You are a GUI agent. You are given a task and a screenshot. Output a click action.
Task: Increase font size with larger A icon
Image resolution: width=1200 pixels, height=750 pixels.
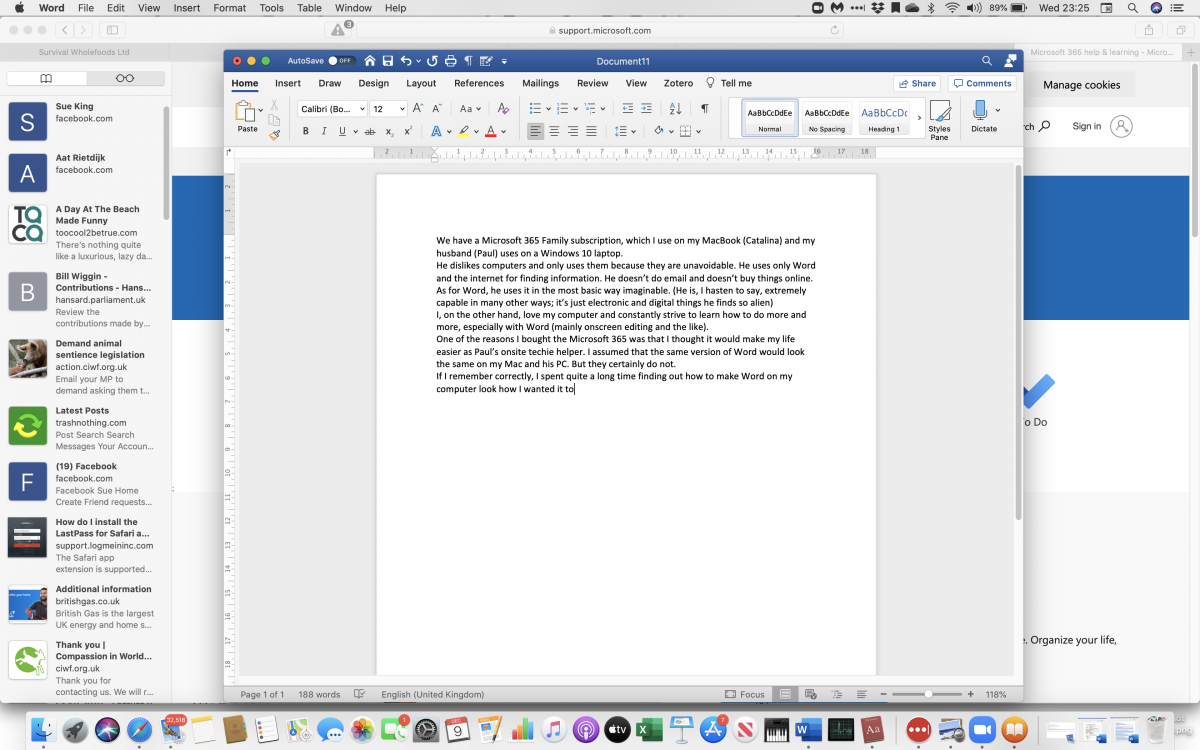pyautogui.click(x=418, y=108)
